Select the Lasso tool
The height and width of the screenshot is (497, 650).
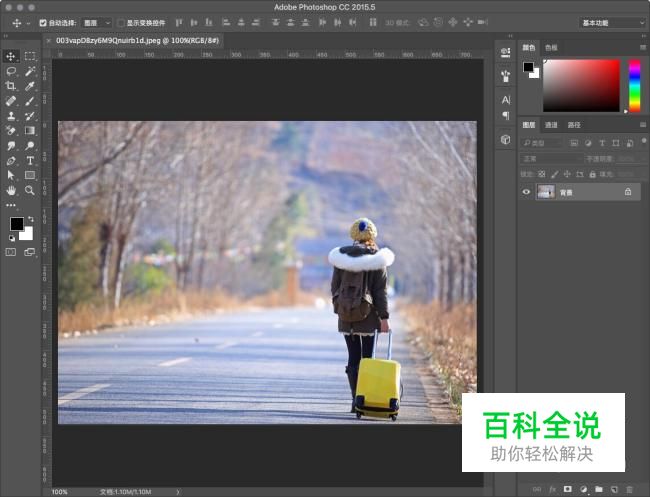click(x=11, y=71)
